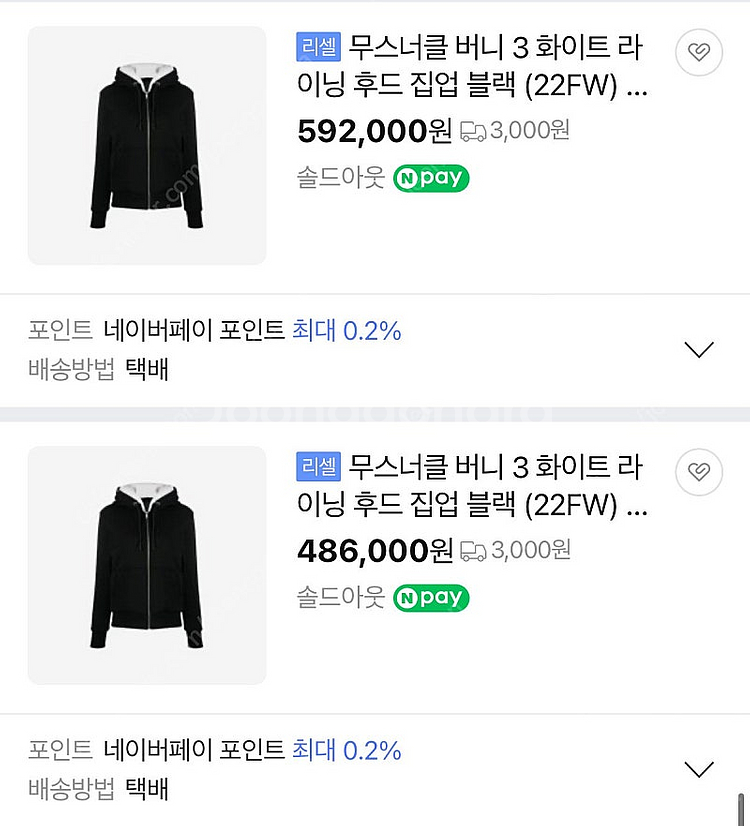The height and width of the screenshot is (826, 750).
Task: Click the Npay badge on second listing
Action: 431,598
